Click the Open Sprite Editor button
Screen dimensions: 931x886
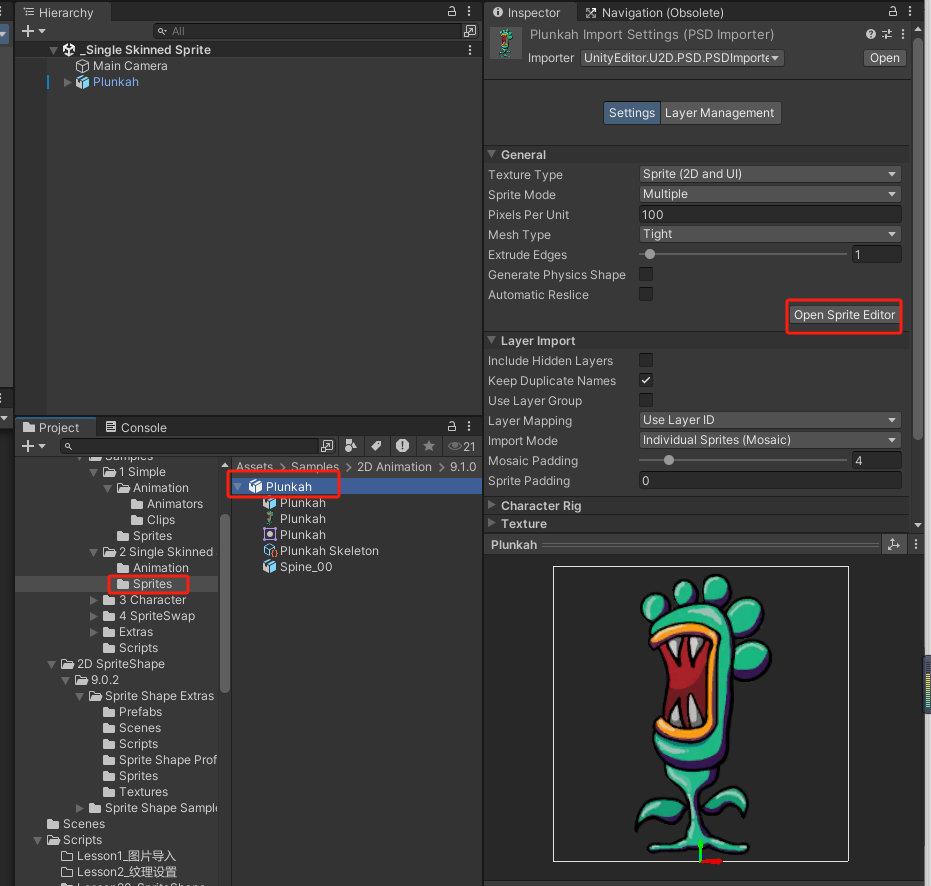pos(844,315)
